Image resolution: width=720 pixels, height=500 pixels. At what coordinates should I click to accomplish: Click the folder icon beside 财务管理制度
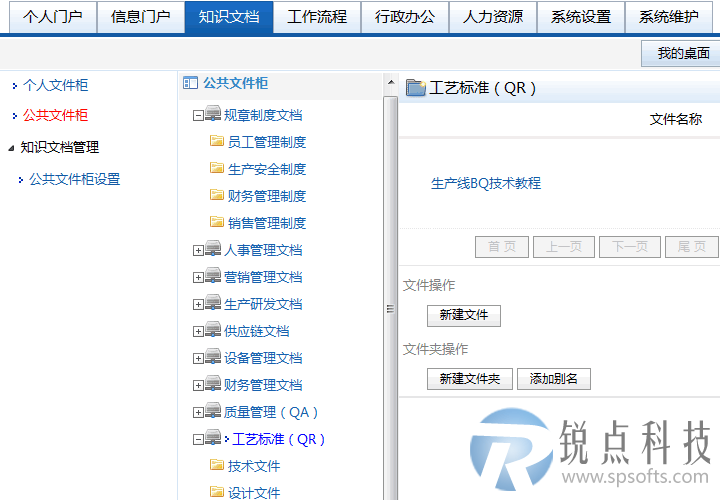pos(217,195)
